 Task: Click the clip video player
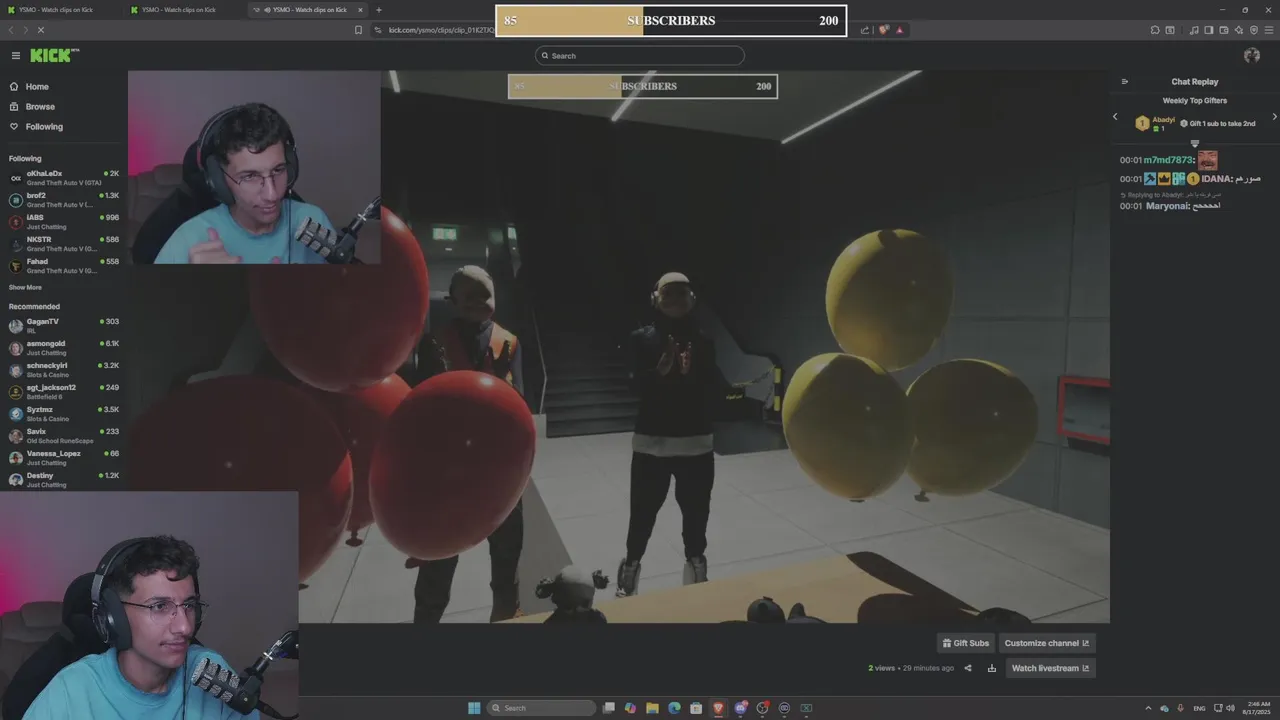[619, 347]
